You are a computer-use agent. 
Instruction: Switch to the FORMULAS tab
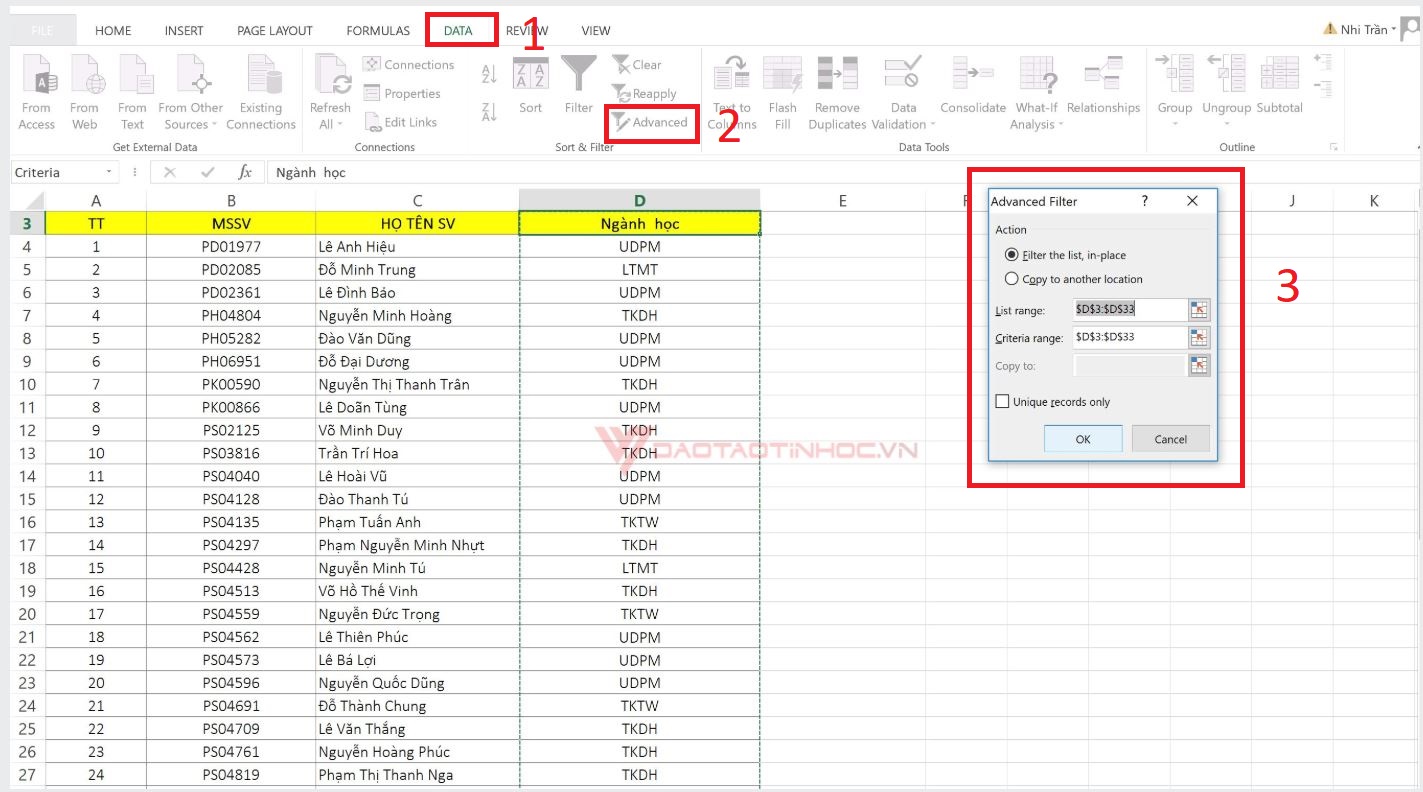coord(377,30)
